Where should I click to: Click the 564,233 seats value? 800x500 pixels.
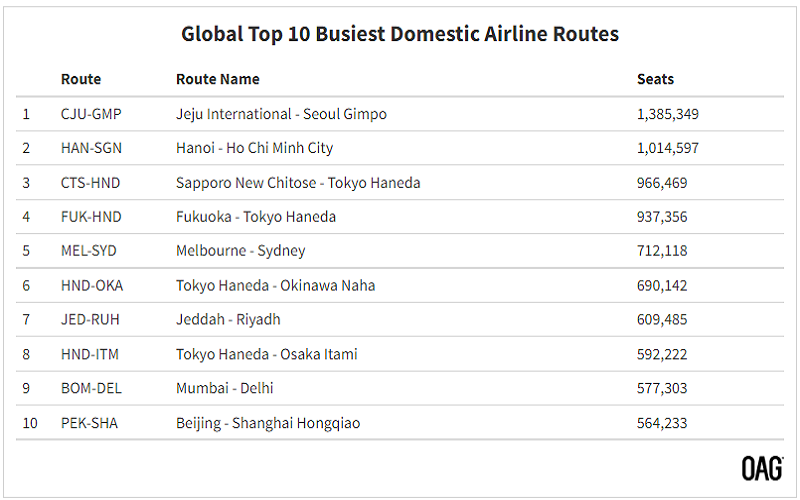point(662,423)
